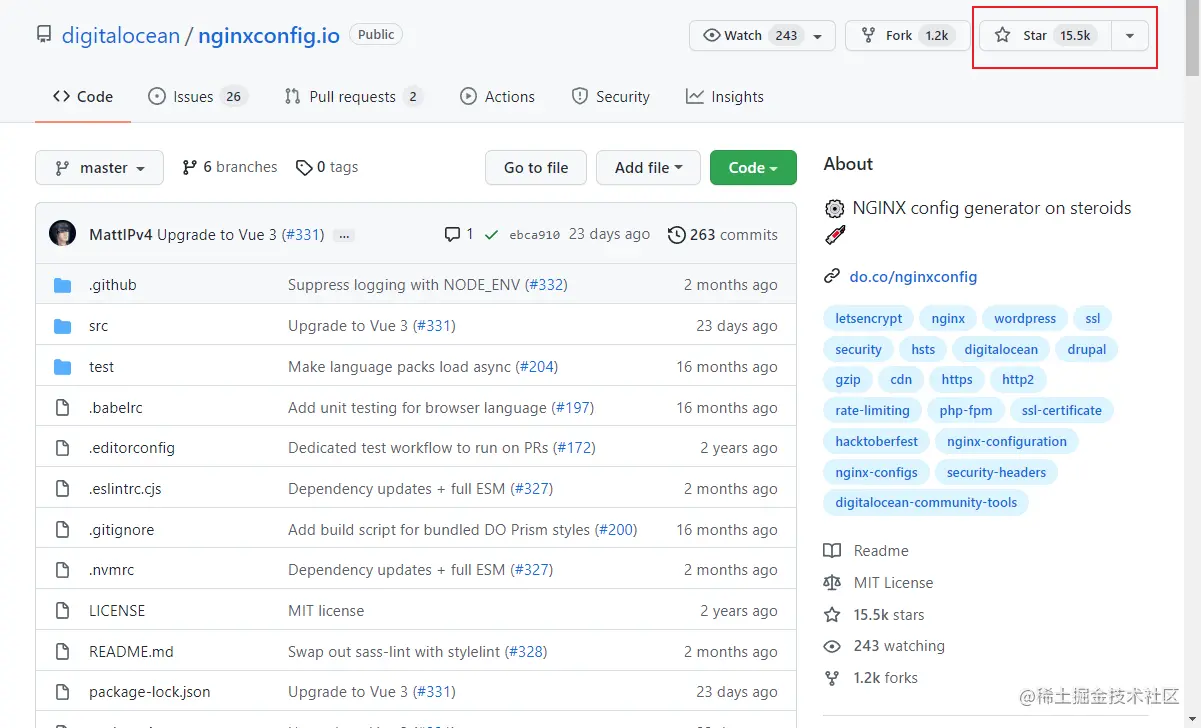Screen dimensions: 1201x728
Task: Open the test folder icon
Action: [62, 367]
